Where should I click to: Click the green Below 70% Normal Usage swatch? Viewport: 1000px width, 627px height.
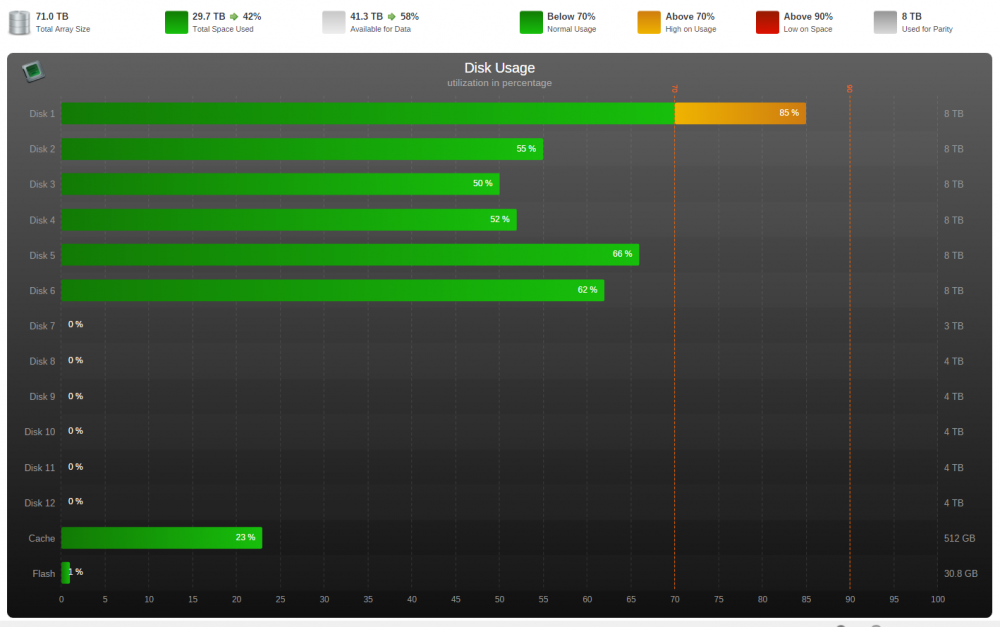[531, 22]
